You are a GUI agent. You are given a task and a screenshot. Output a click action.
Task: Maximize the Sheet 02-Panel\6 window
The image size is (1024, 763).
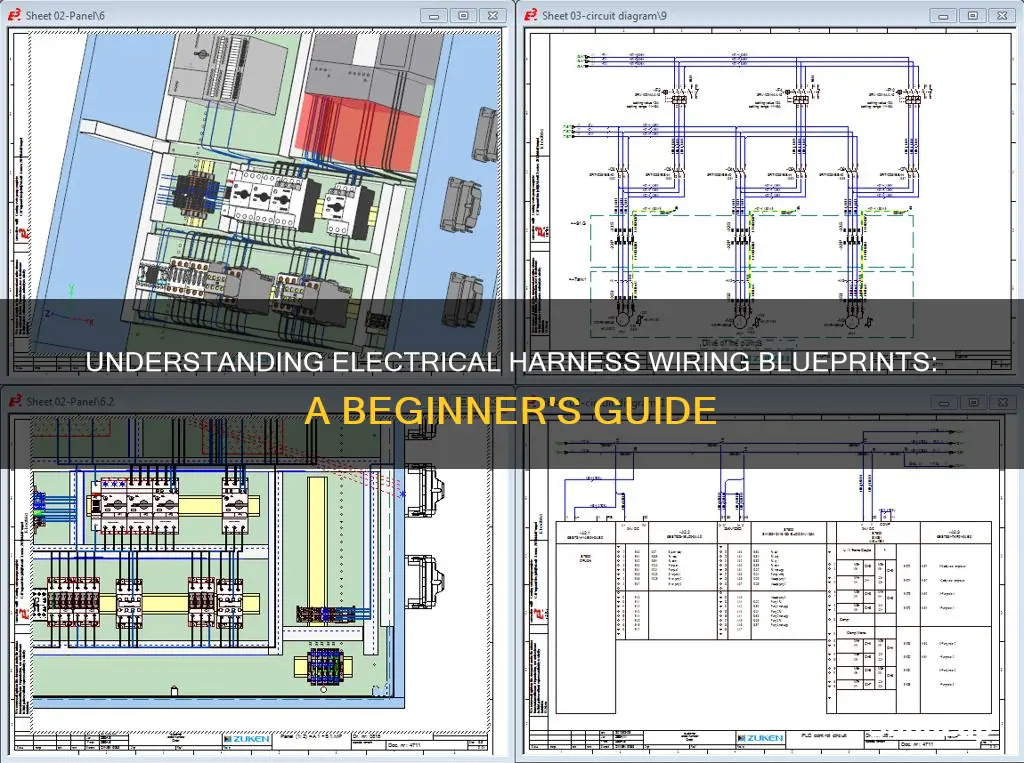tap(463, 16)
